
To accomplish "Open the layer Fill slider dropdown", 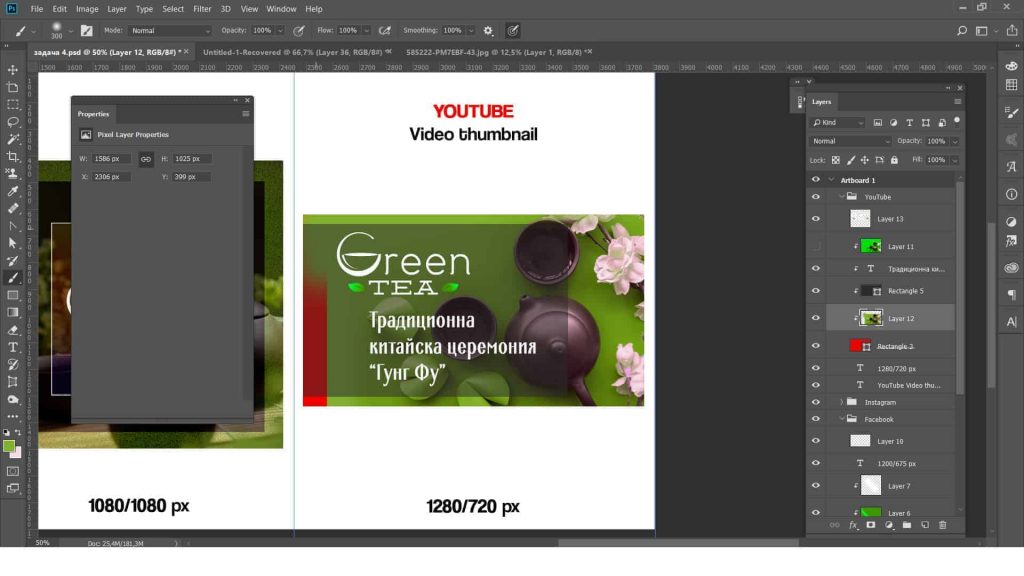I will click(955, 160).
